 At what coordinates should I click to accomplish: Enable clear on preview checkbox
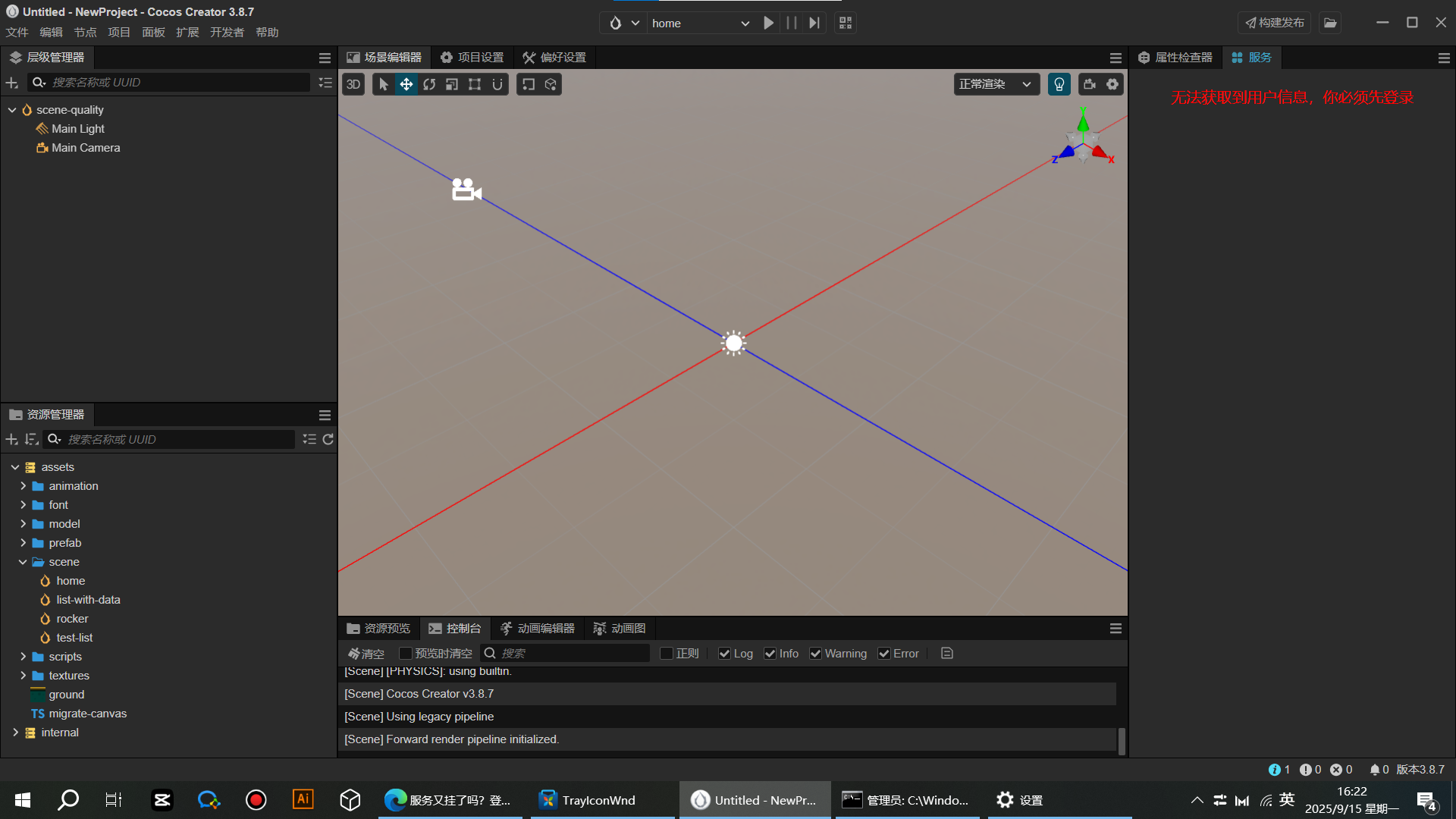point(406,654)
